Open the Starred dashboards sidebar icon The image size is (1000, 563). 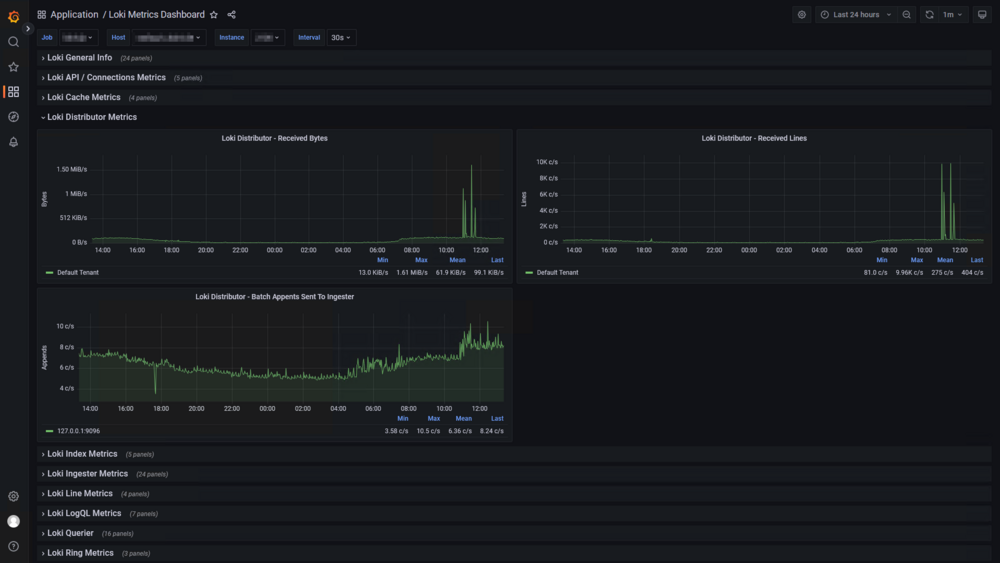(x=13, y=67)
